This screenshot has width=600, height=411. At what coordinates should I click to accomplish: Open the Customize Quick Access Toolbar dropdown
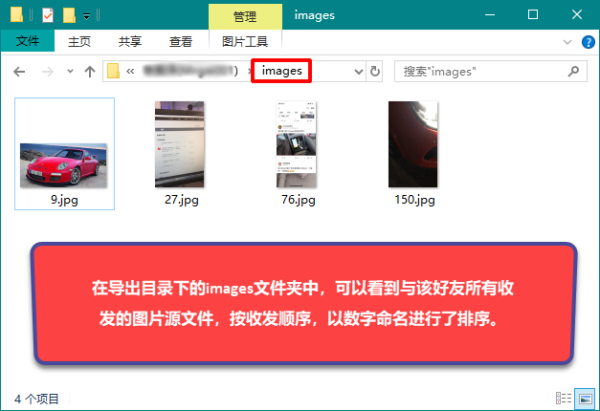click(87, 17)
